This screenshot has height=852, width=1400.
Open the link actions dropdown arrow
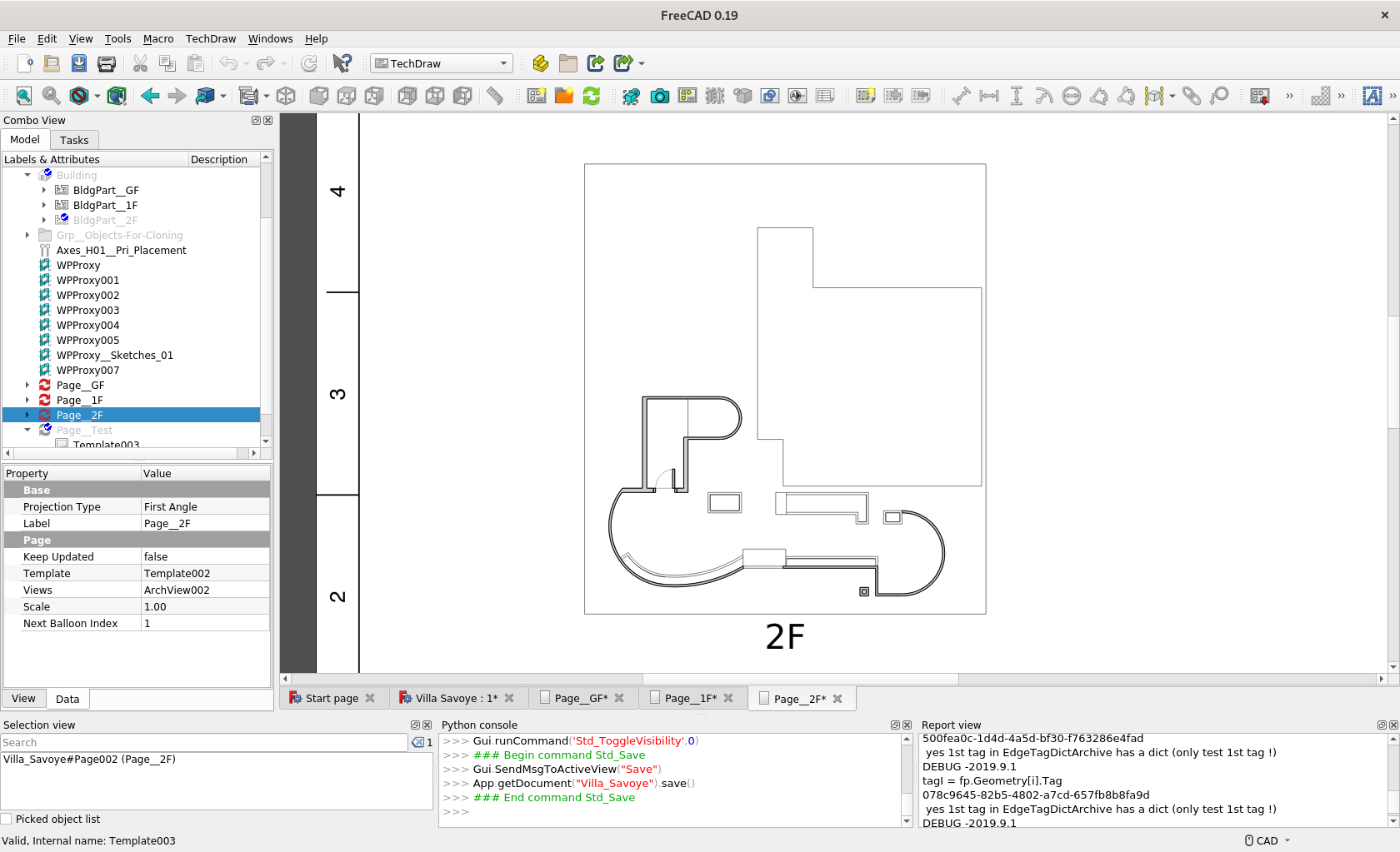click(642, 63)
